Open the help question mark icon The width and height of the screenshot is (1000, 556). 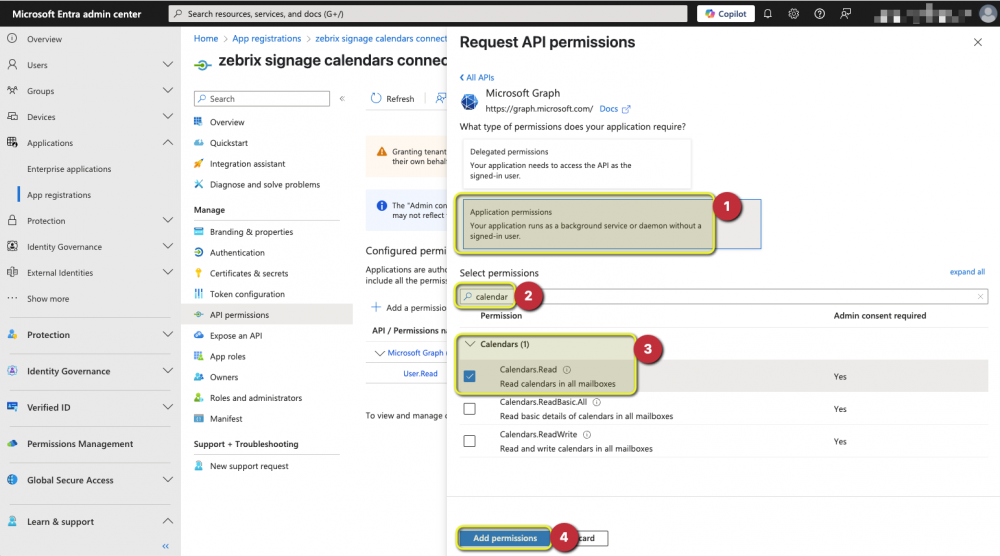[x=820, y=13]
